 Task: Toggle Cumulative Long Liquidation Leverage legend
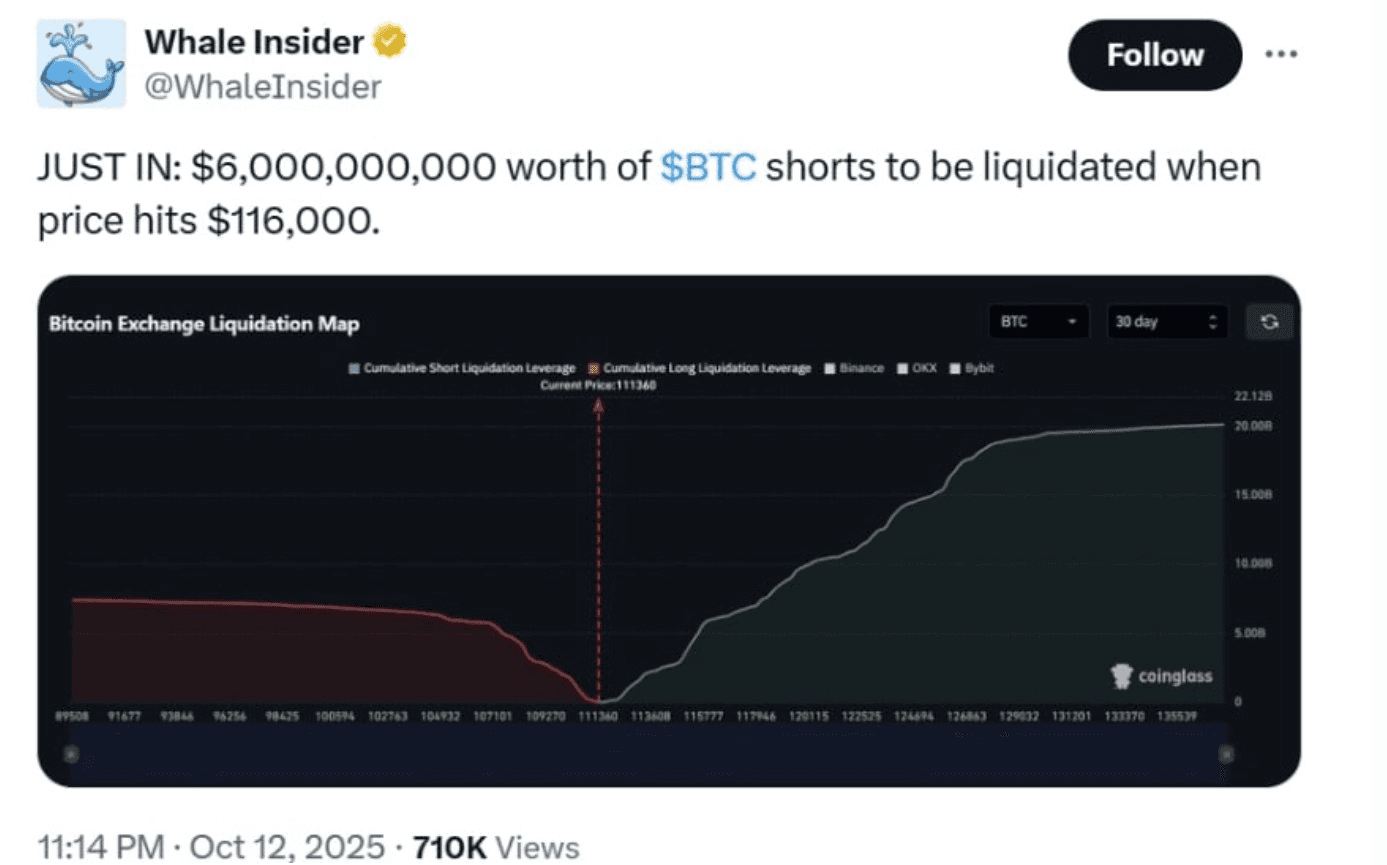(x=701, y=368)
